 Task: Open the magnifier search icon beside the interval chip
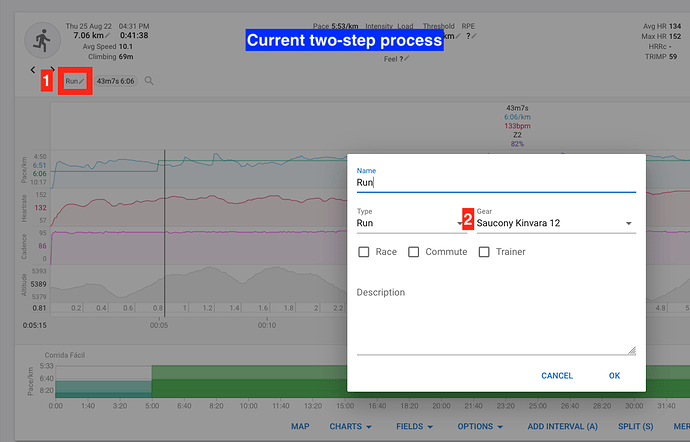tap(149, 81)
